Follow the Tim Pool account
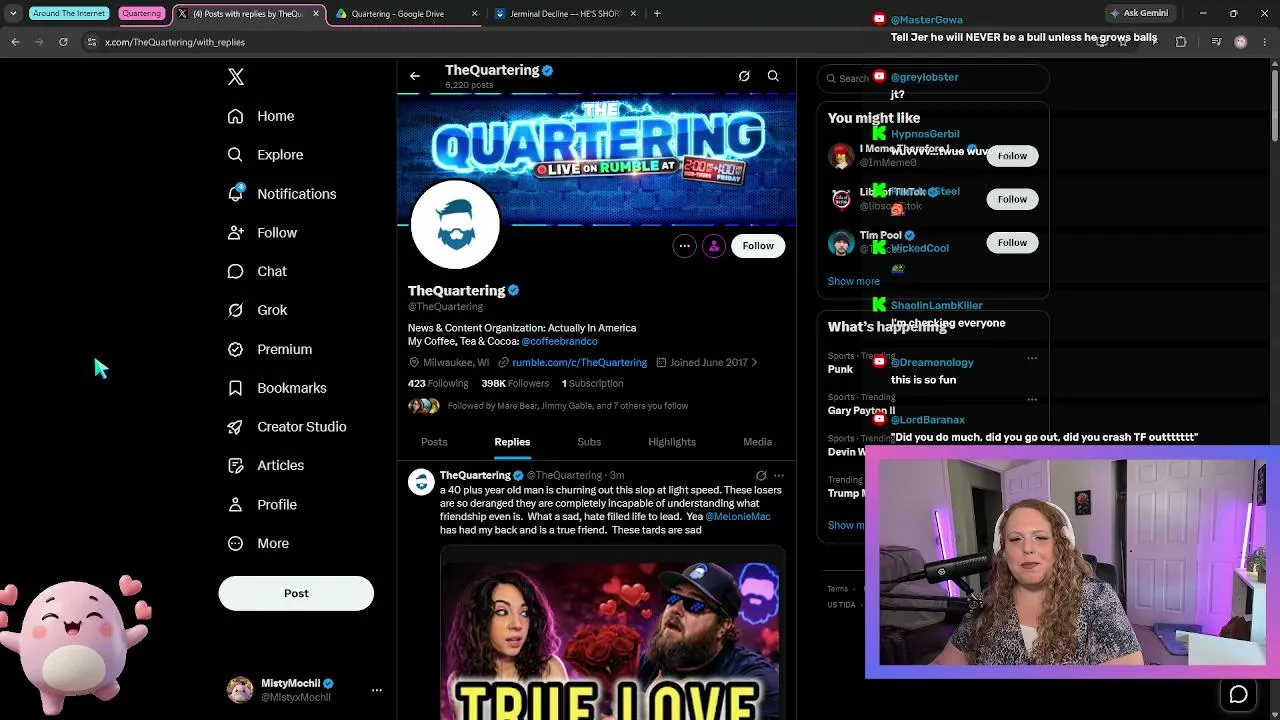The image size is (1280, 720). (x=1012, y=243)
